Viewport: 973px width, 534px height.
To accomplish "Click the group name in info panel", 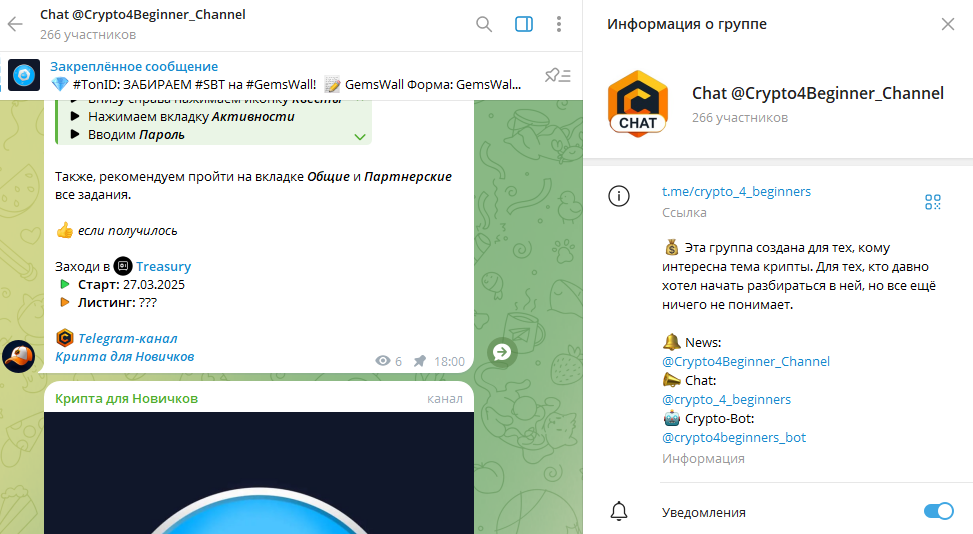I will (818, 93).
